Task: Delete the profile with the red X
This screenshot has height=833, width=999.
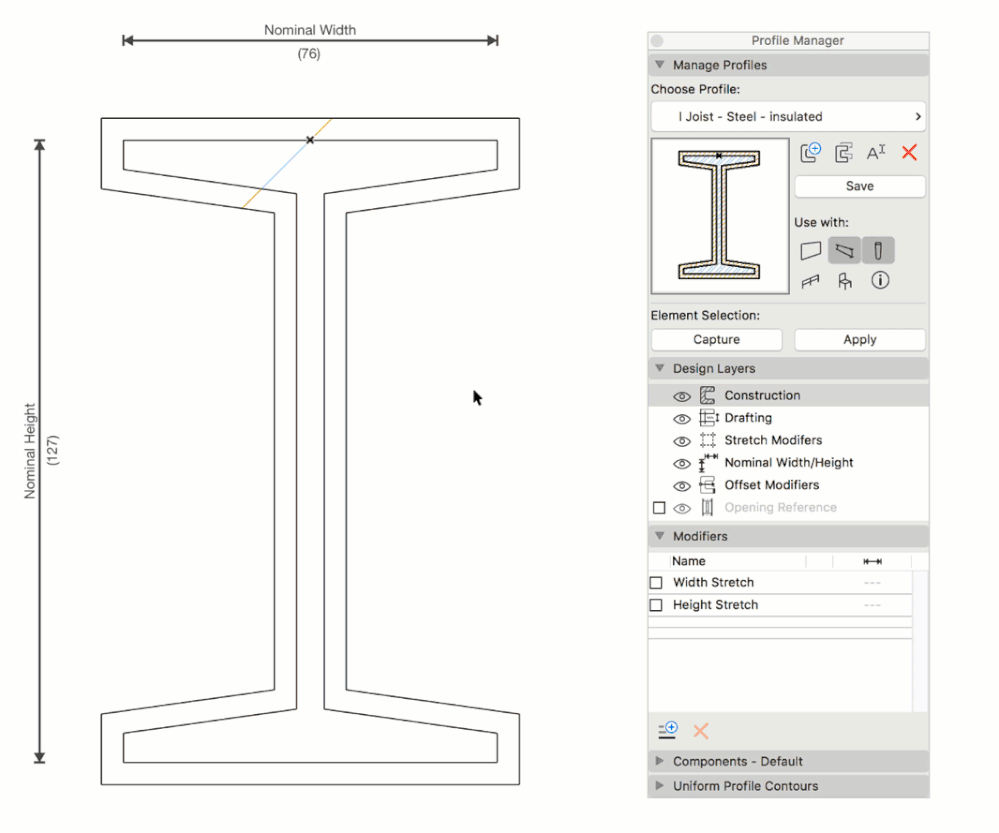Action: tap(909, 152)
